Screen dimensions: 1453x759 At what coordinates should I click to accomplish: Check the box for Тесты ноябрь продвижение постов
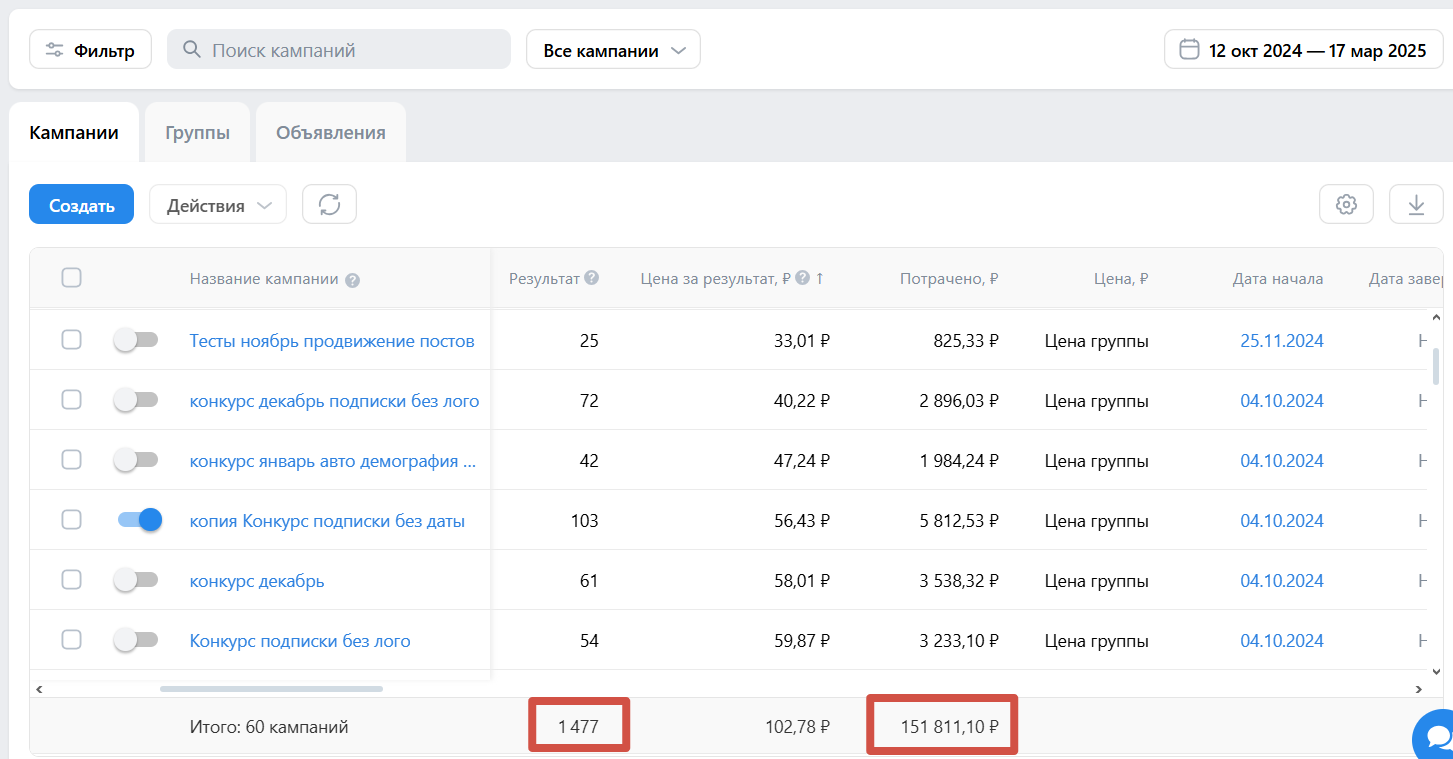point(71,340)
